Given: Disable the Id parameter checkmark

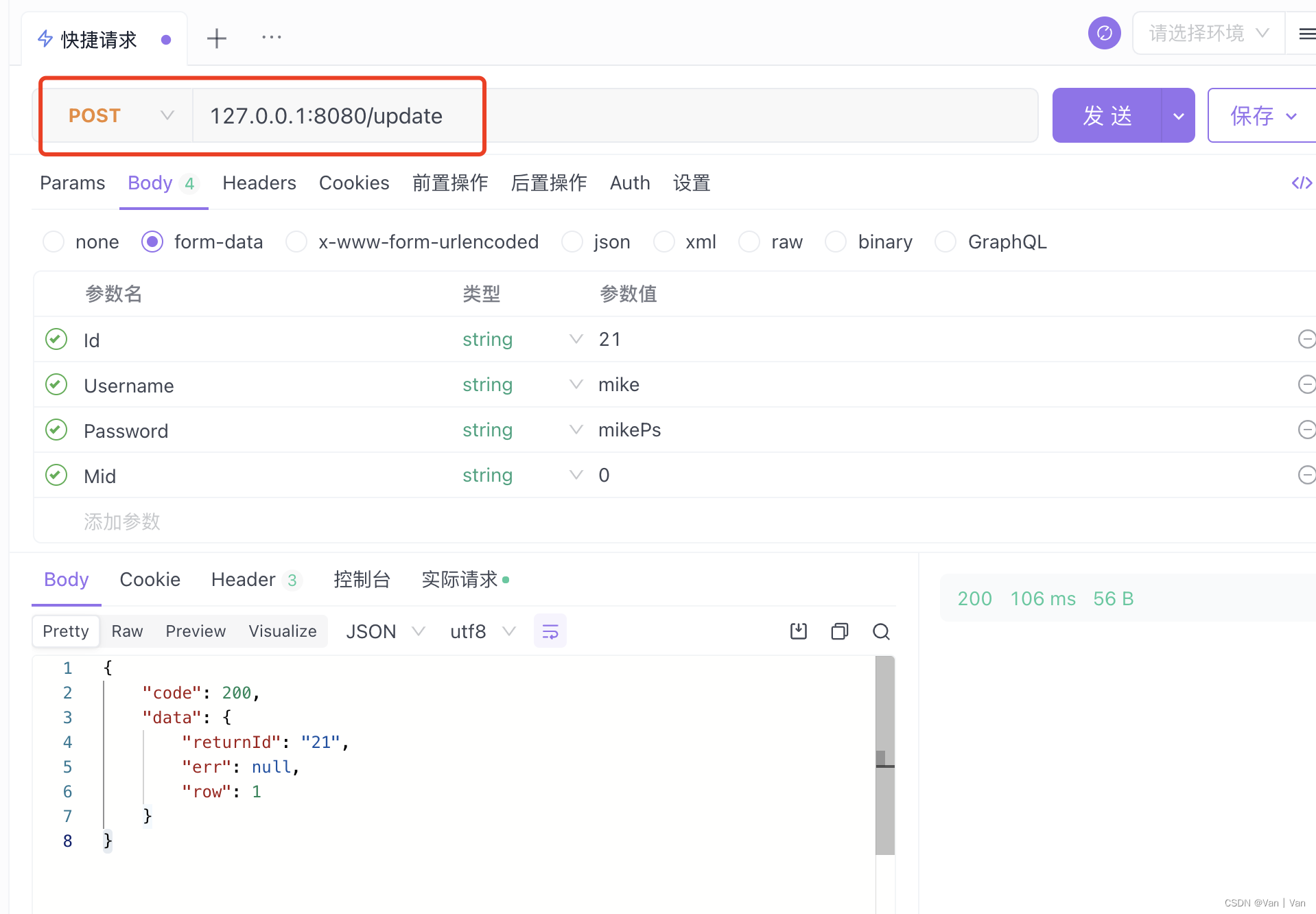Looking at the screenshot, I should tap(56, 338).
